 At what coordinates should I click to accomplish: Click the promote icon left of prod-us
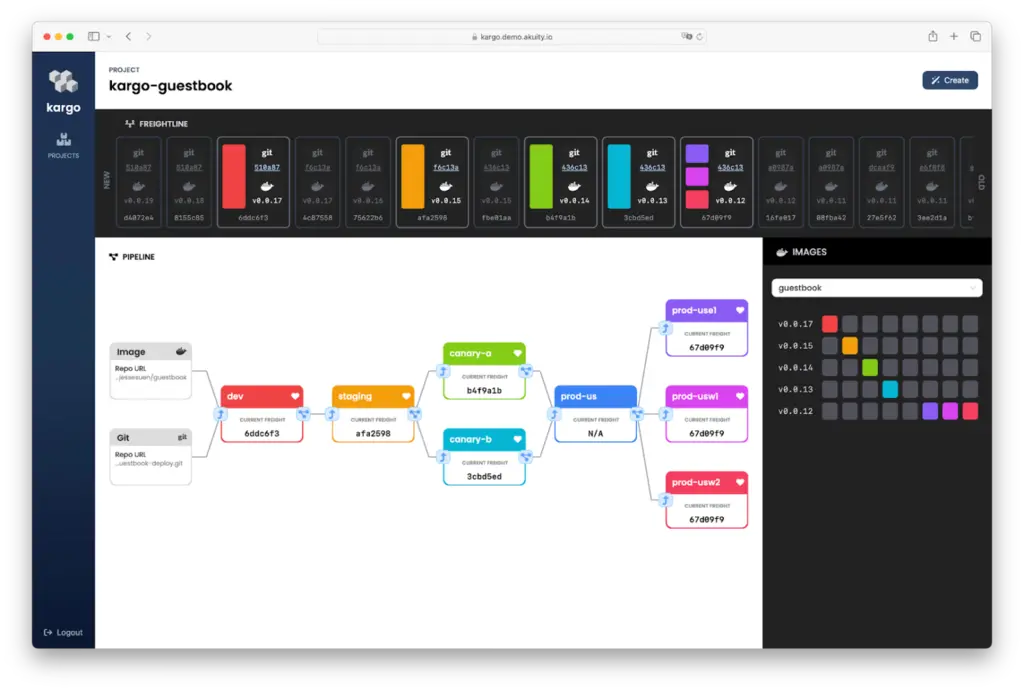(x=554, y=414)
